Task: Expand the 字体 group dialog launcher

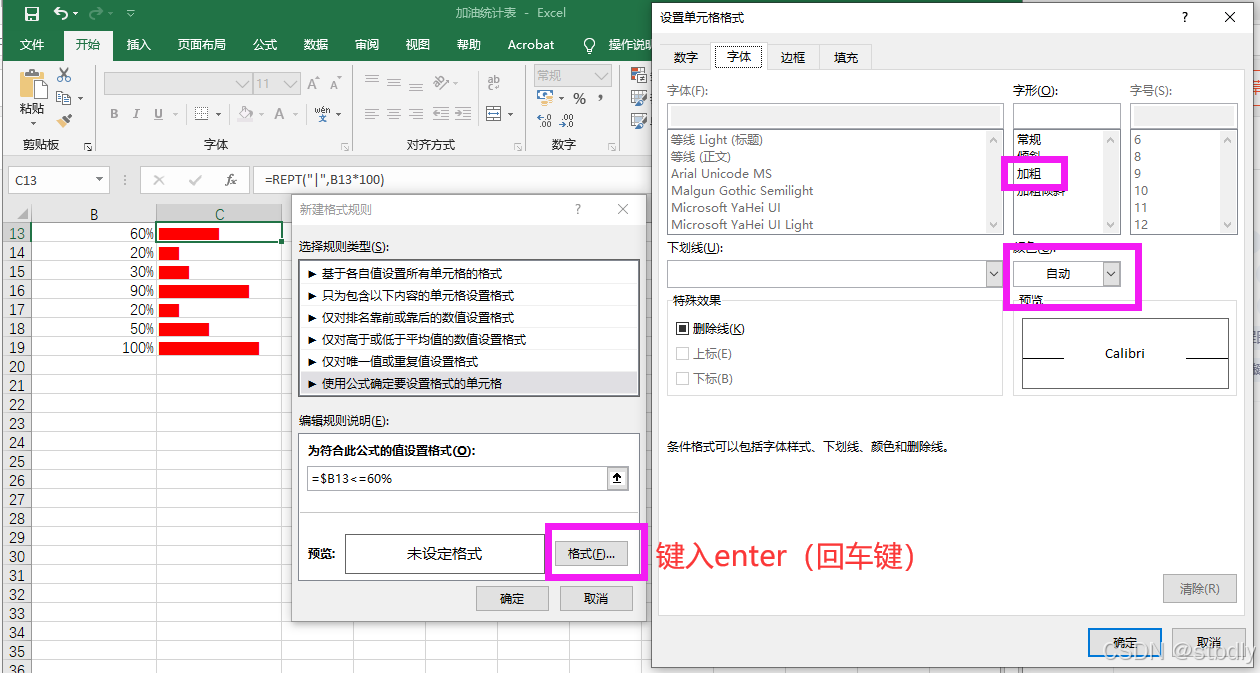Action: point(344,146)
